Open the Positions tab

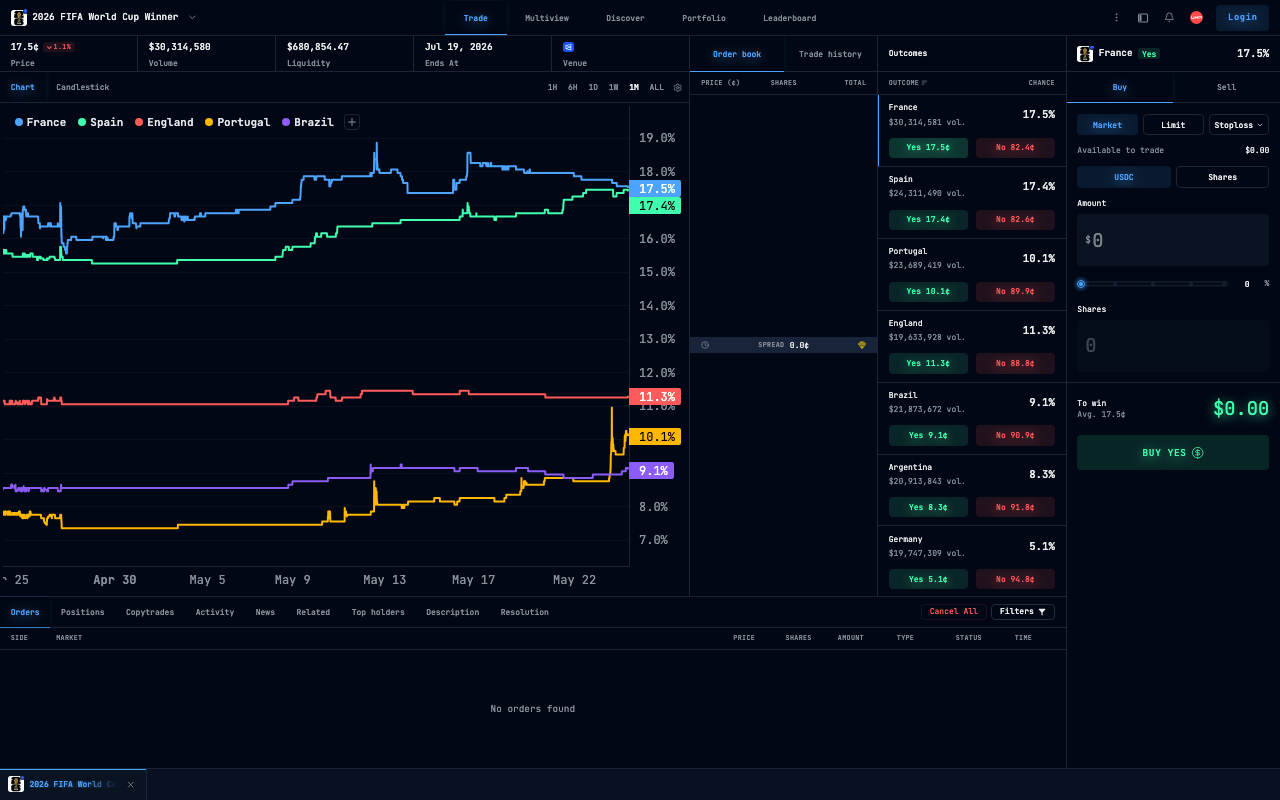82,612
